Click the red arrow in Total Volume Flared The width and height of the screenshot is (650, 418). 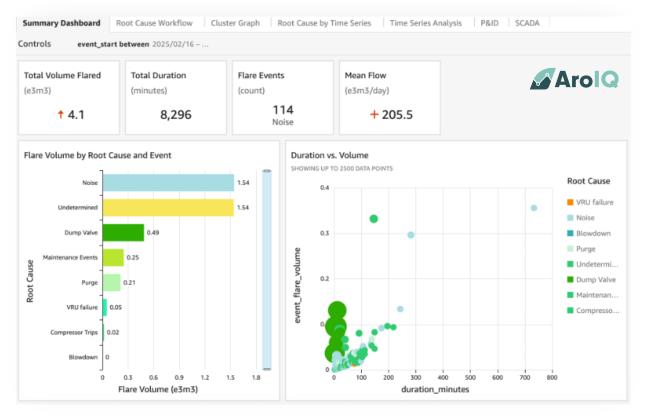pos(61,115)
